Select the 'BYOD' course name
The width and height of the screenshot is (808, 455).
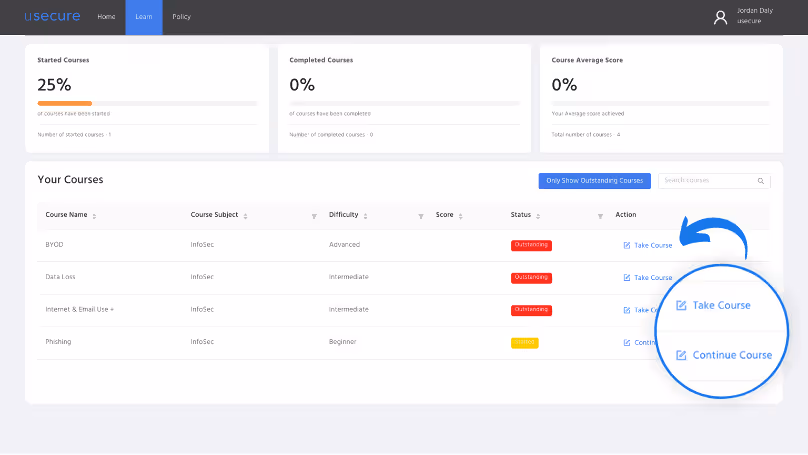(54, 245)
